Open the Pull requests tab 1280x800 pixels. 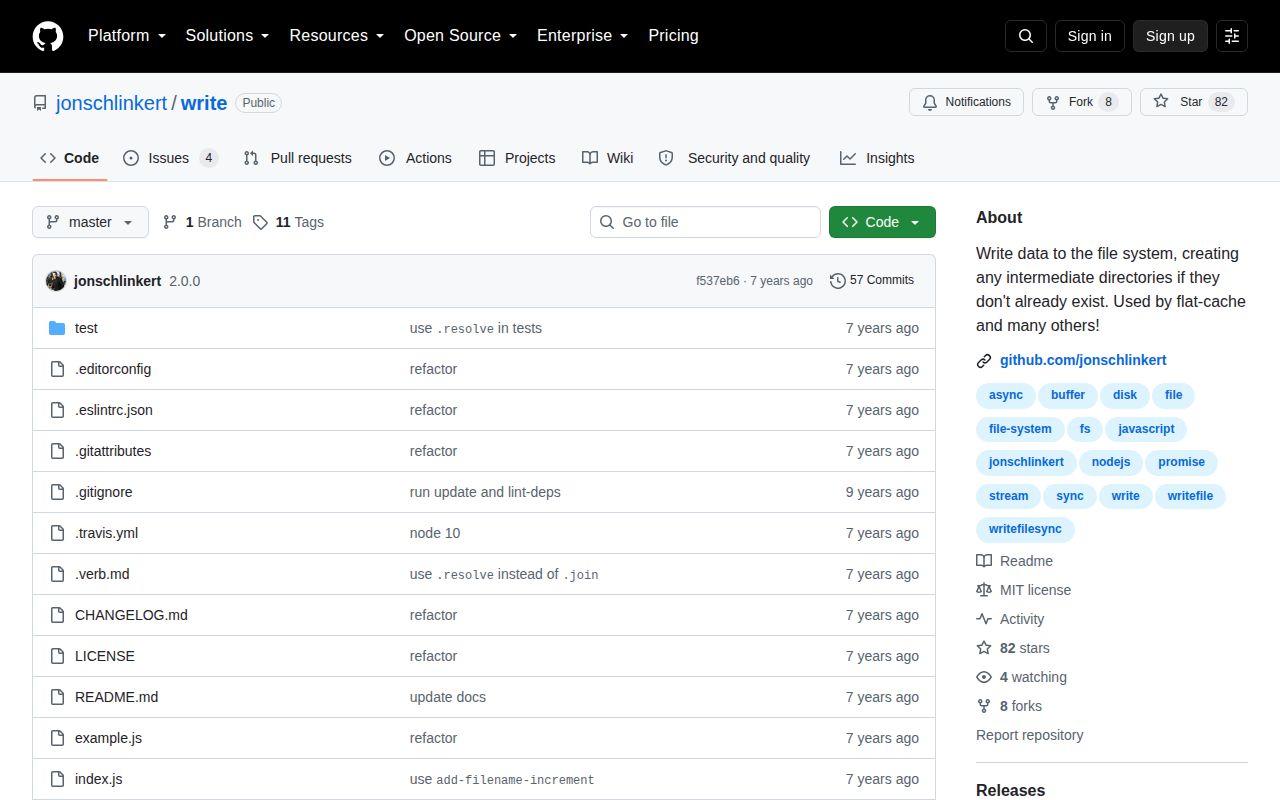click(298, 158)
